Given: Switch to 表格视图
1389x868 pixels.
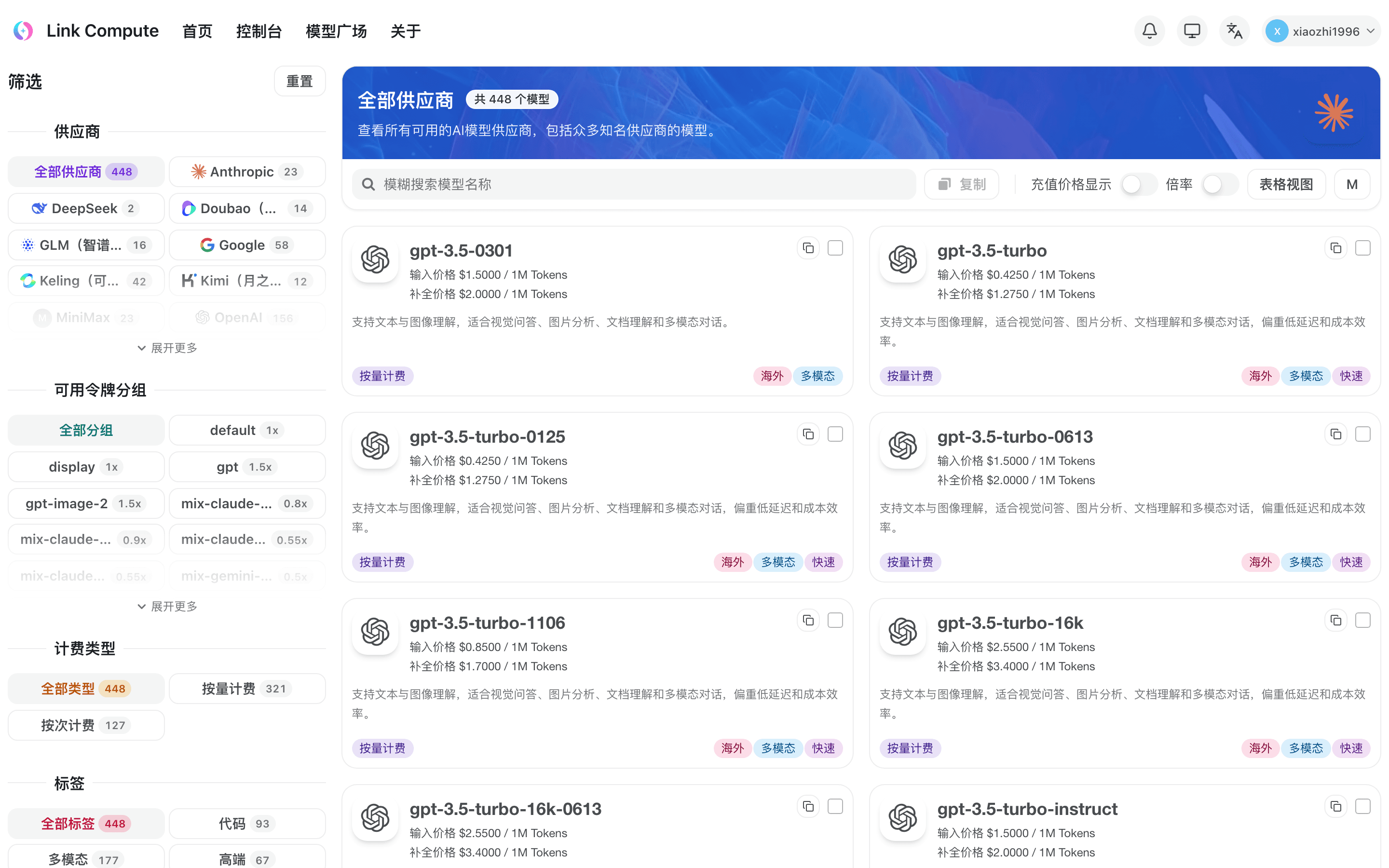Looking at the screenshot, I should (1286, 184).
